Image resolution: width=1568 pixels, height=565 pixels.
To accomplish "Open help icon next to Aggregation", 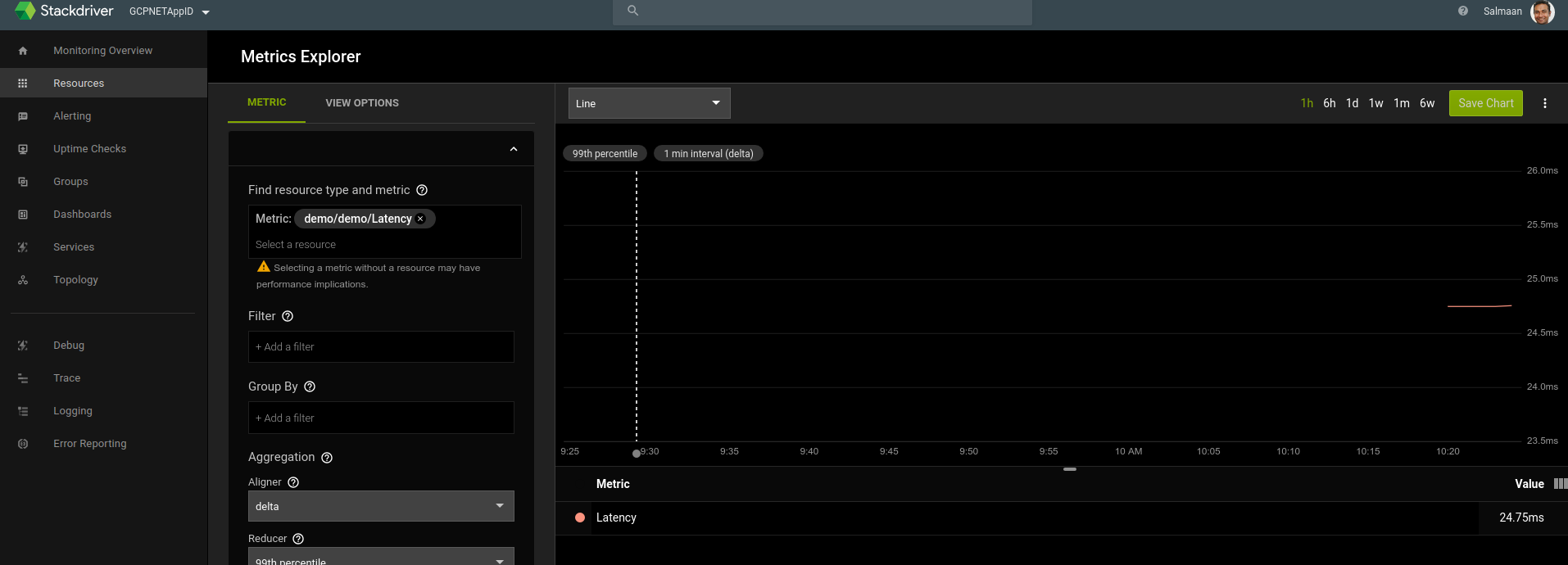I will tap(327, 458).
